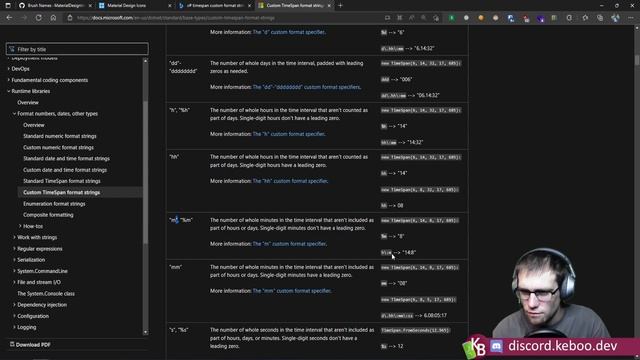This screenshot has height=360, width=640.
Task: Click the green extension icon in toolbar
Action: [451, 18]
